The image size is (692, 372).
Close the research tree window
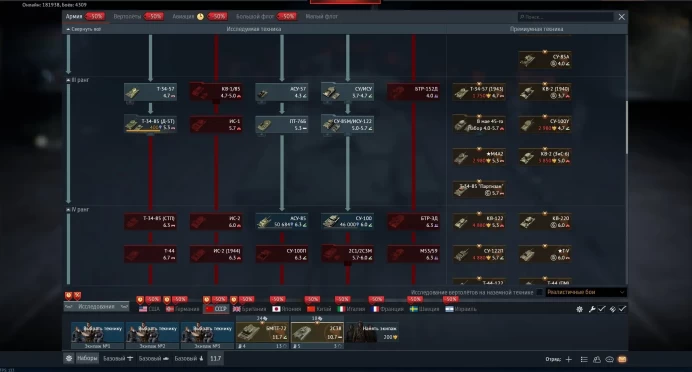coord(621,17)
